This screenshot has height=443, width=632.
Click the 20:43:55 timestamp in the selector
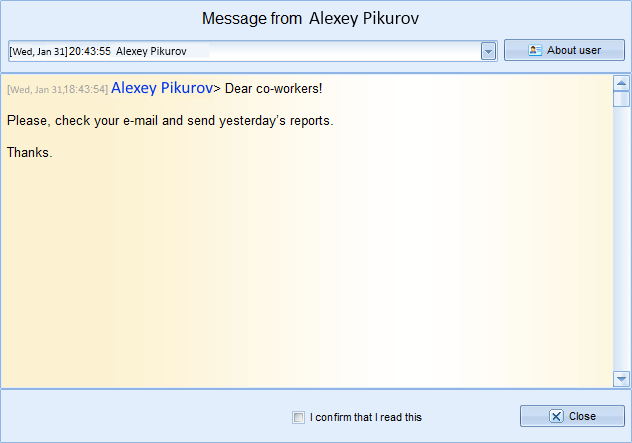89,51
